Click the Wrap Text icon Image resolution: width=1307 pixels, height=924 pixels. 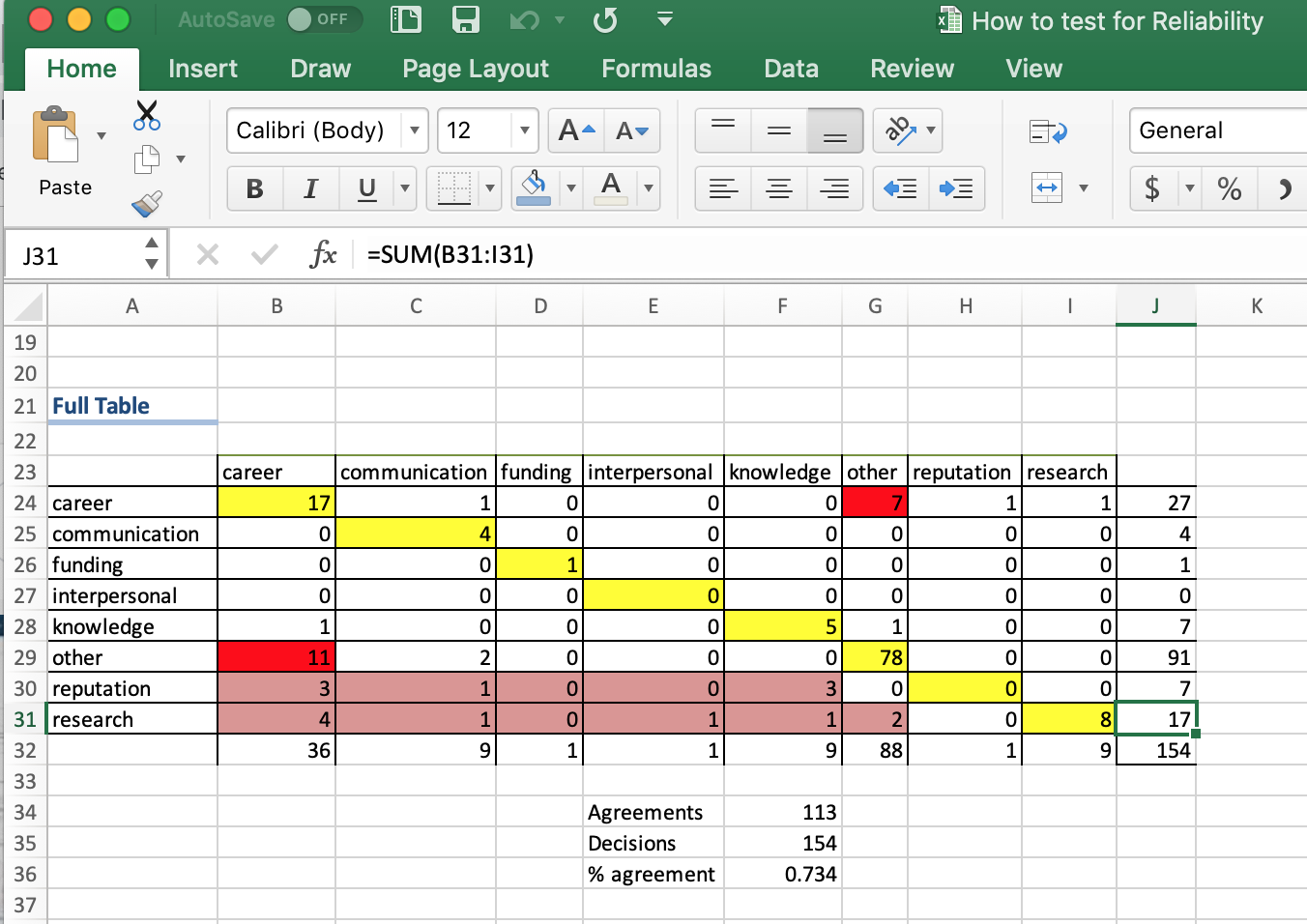[1048, 131]
